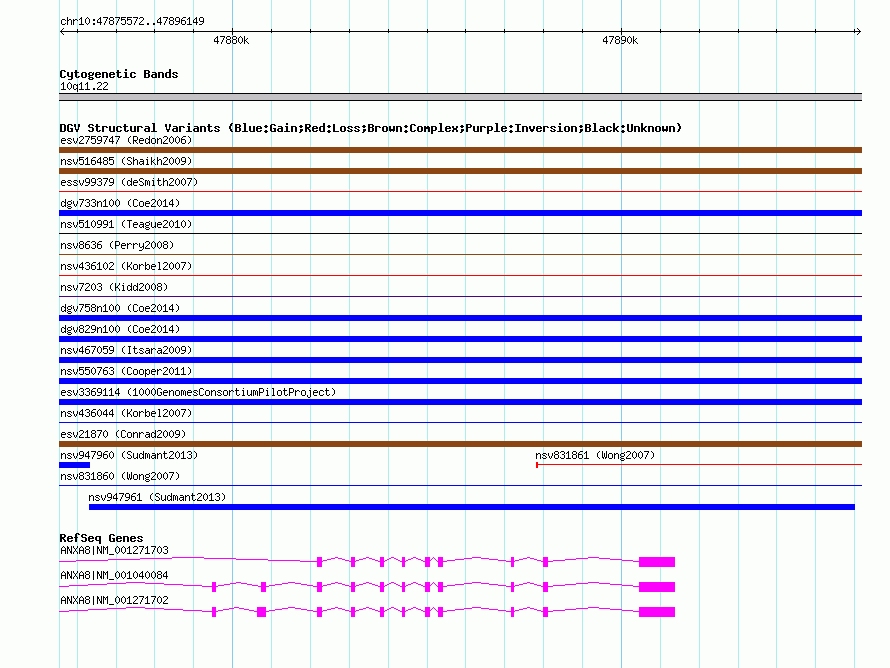Select the esv3369114 1000GenomesConsortiumPilotProject label
The height and width of the screenshot is (668, 890).
(x=198, y=392)
